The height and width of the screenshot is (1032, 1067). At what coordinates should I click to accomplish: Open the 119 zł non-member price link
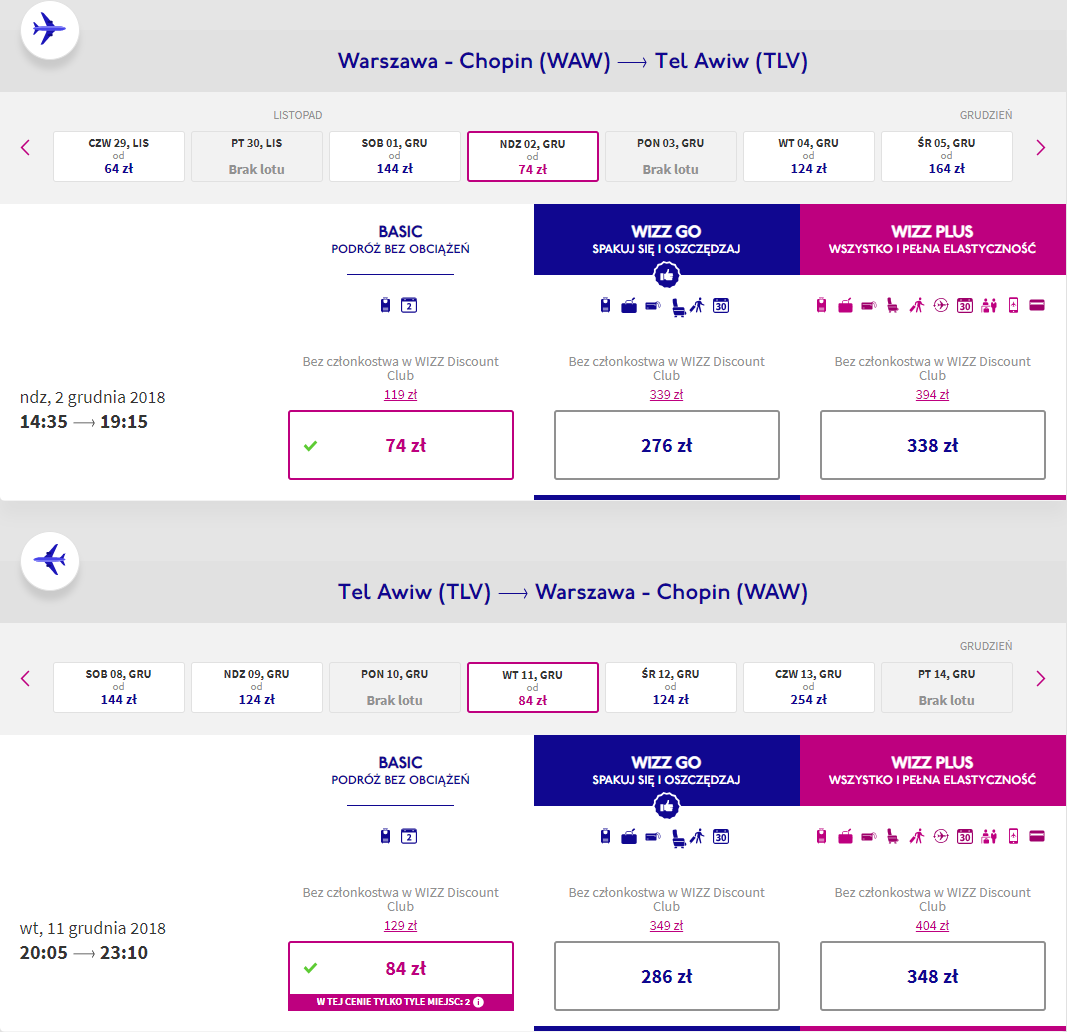coord(400,395)
